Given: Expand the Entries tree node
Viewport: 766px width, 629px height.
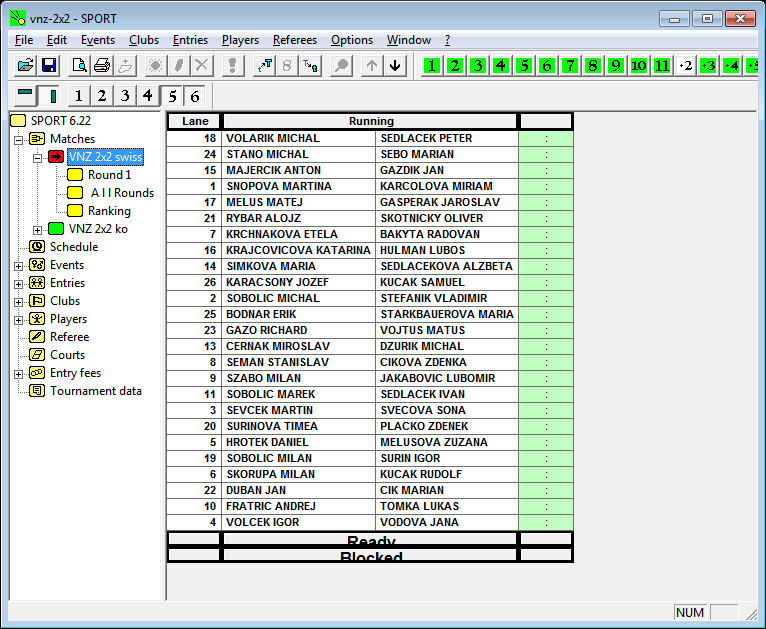Looking at the screenshot, I should [x=19, y=283].
